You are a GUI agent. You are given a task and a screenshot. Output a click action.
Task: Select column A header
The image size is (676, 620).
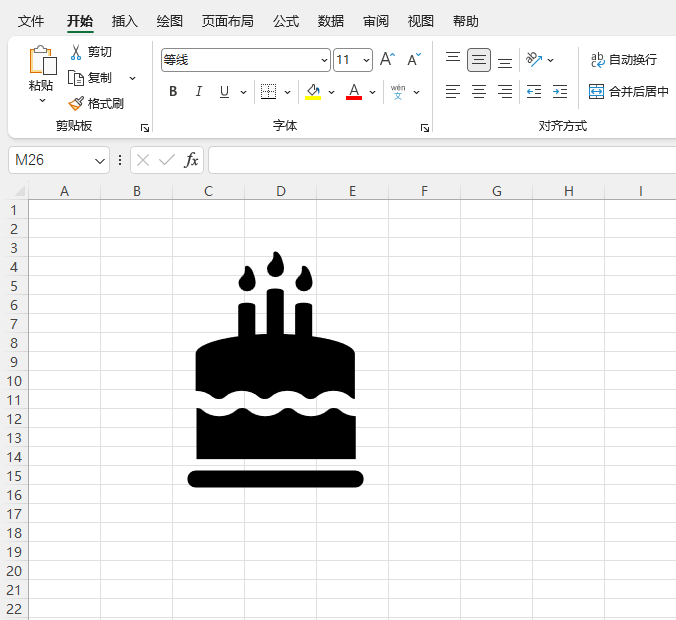click(x=64, y=191)
